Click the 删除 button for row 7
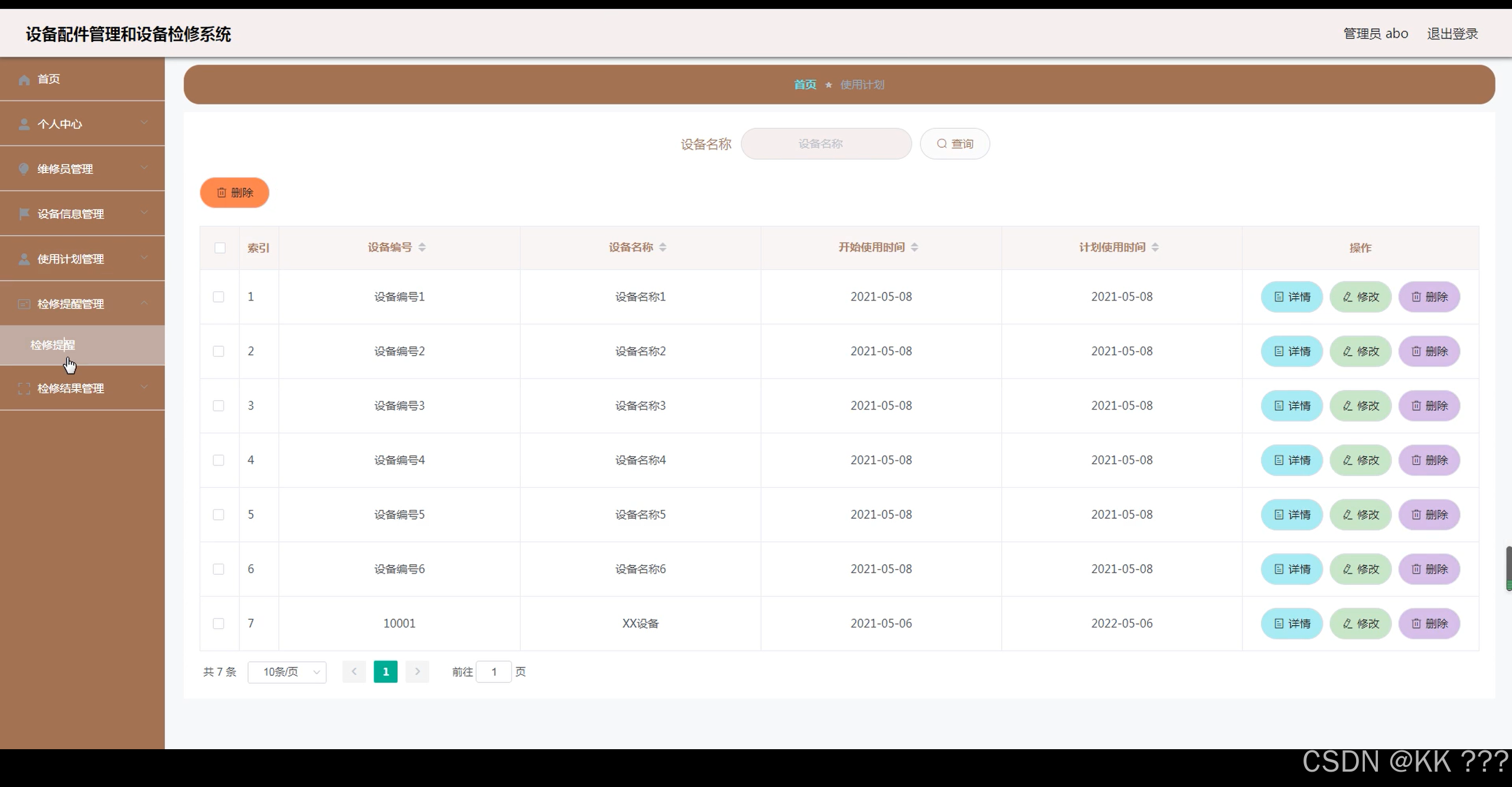Viewport: 1512px width, 787px height. pyautogui.click(x=1429, y=624)
